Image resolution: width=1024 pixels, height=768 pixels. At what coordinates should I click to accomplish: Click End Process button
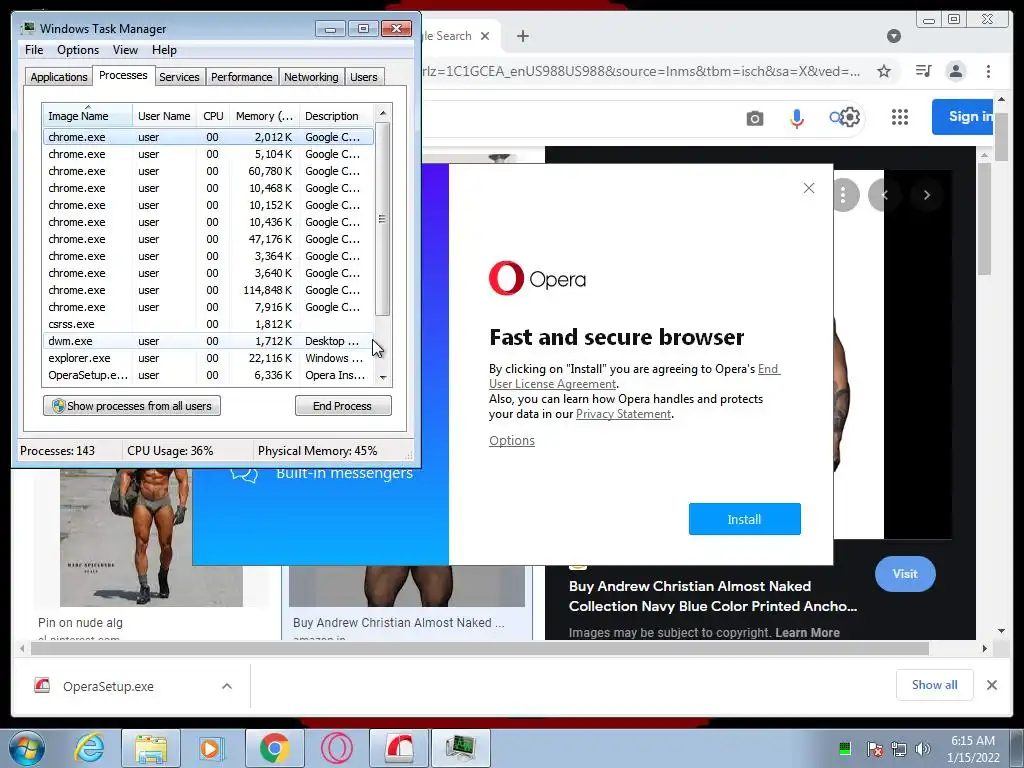coord(343,406)
